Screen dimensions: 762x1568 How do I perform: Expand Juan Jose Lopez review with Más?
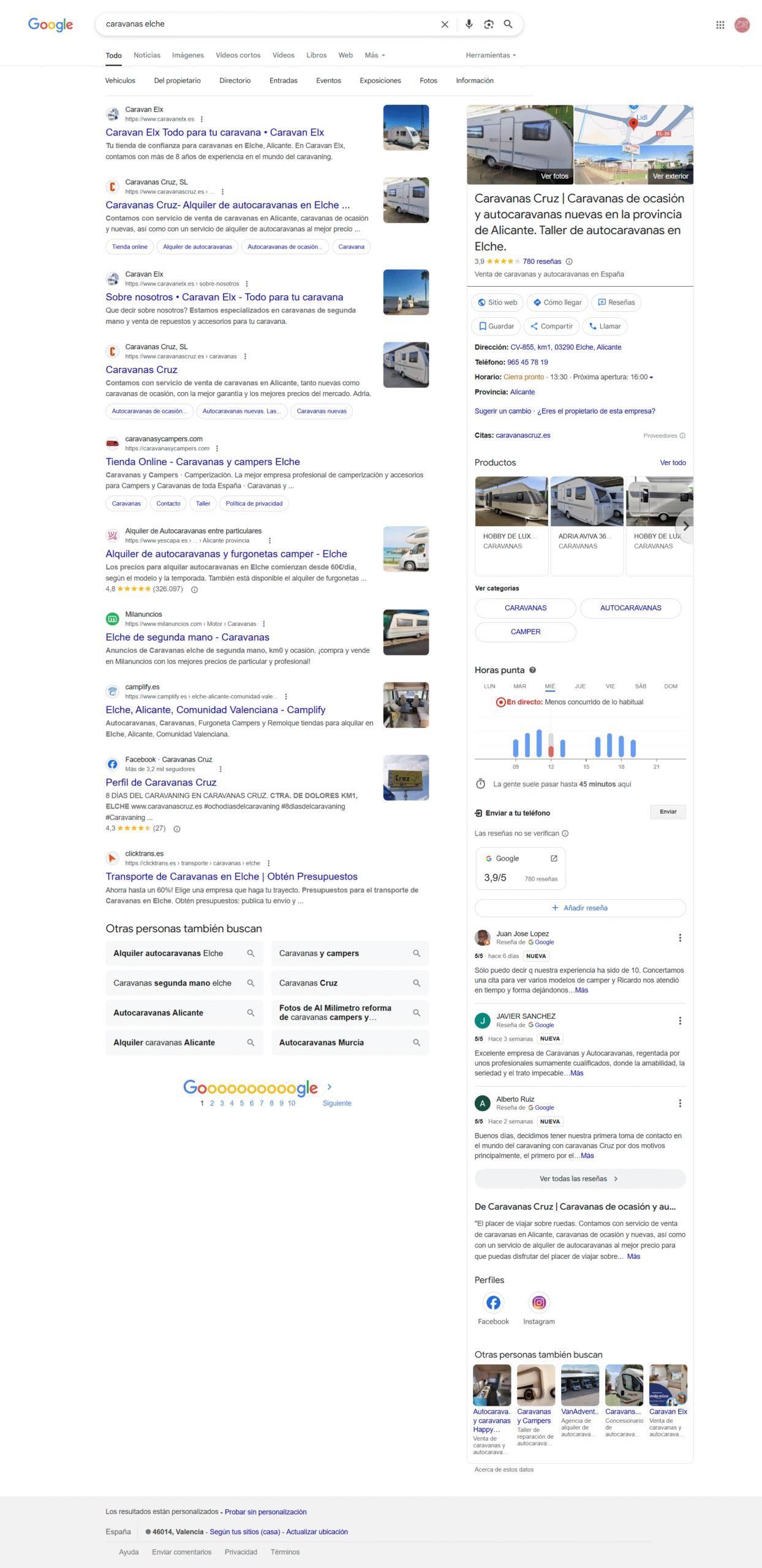(581, 990)
